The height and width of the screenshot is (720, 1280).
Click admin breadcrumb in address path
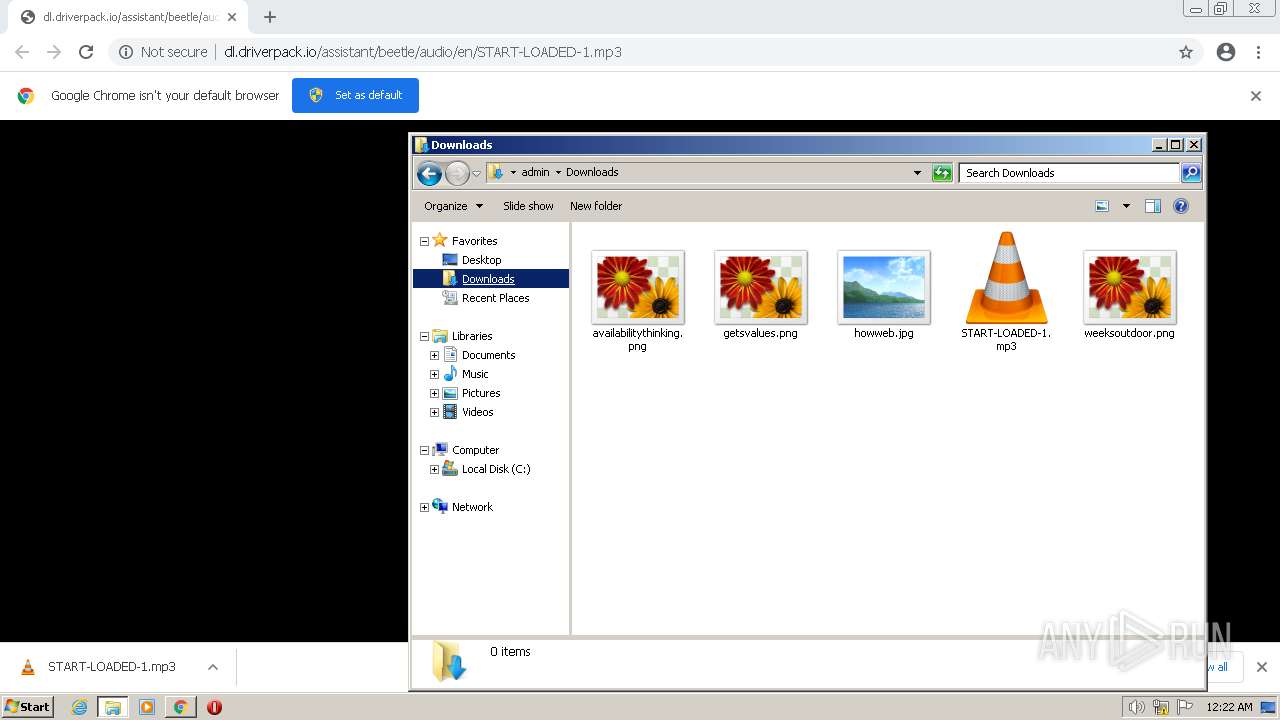pos(535,172)
